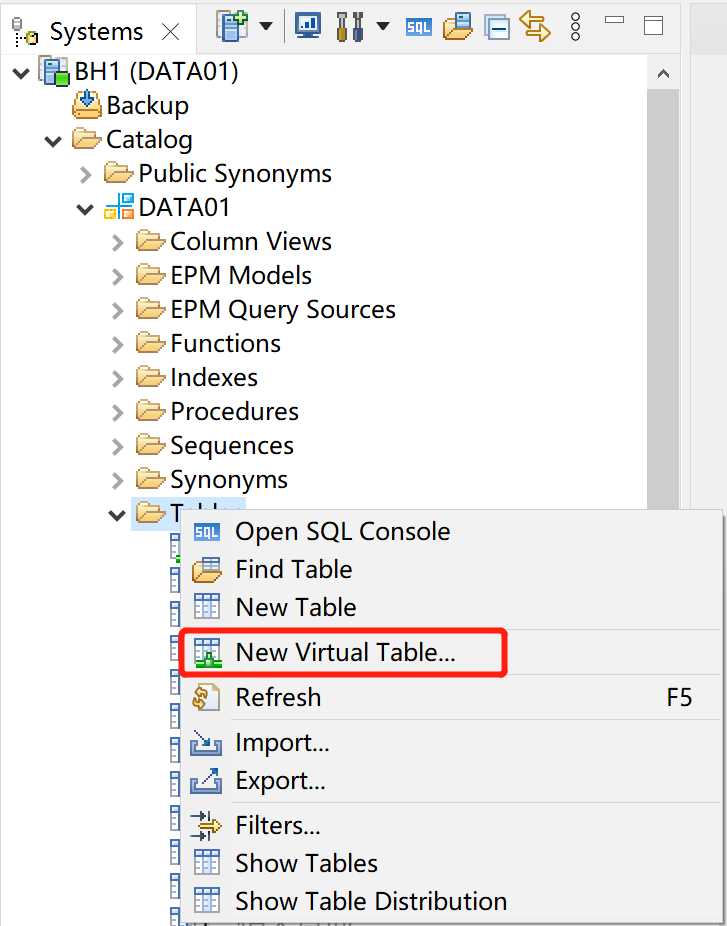Screen dimensions: 727x926
Task: Click the Add System toolbar icon
Action: (x=232, y=25)
